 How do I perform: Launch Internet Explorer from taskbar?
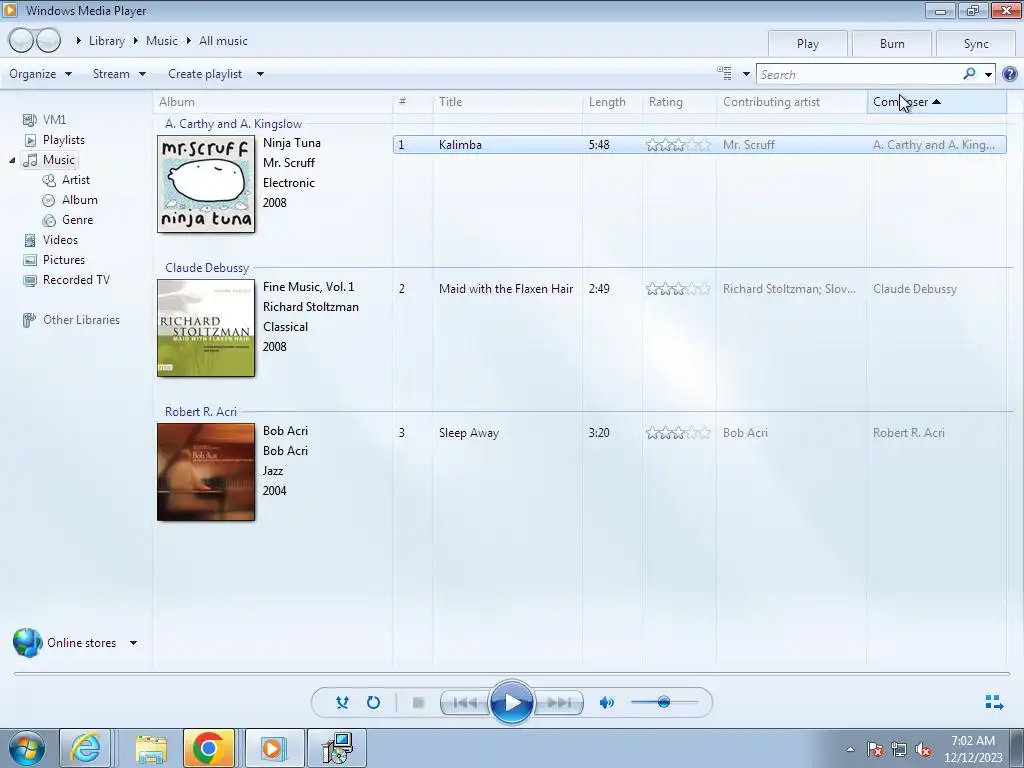pos(86,748)
